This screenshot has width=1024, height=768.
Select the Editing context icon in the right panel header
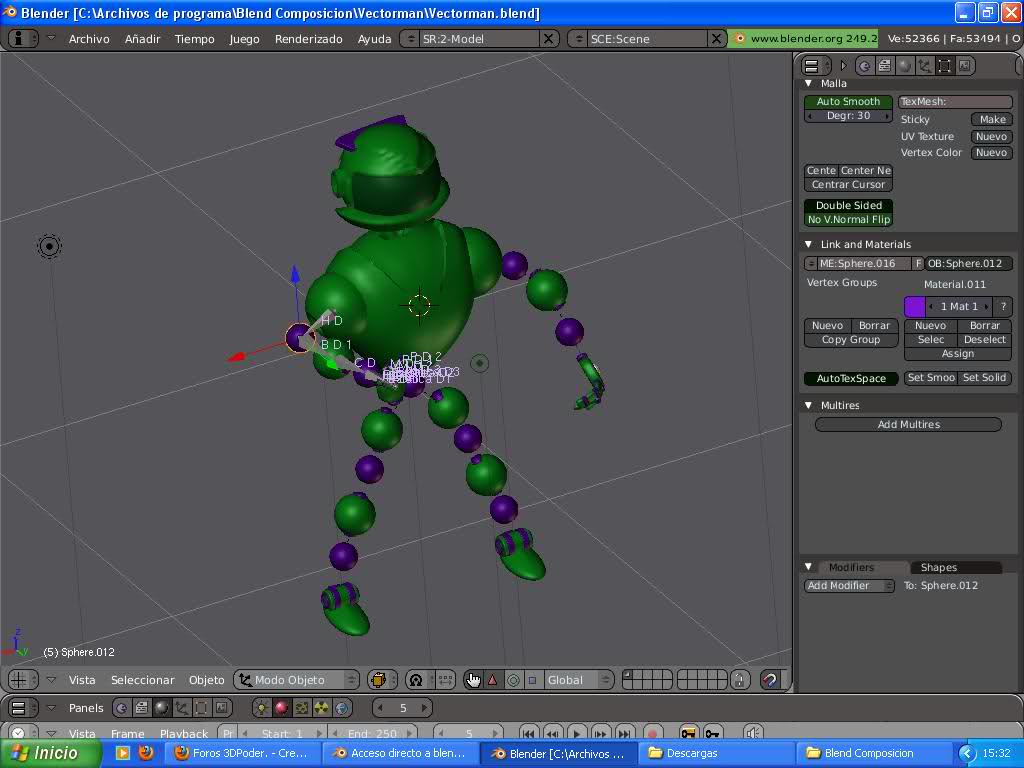(x=944, y=65)
